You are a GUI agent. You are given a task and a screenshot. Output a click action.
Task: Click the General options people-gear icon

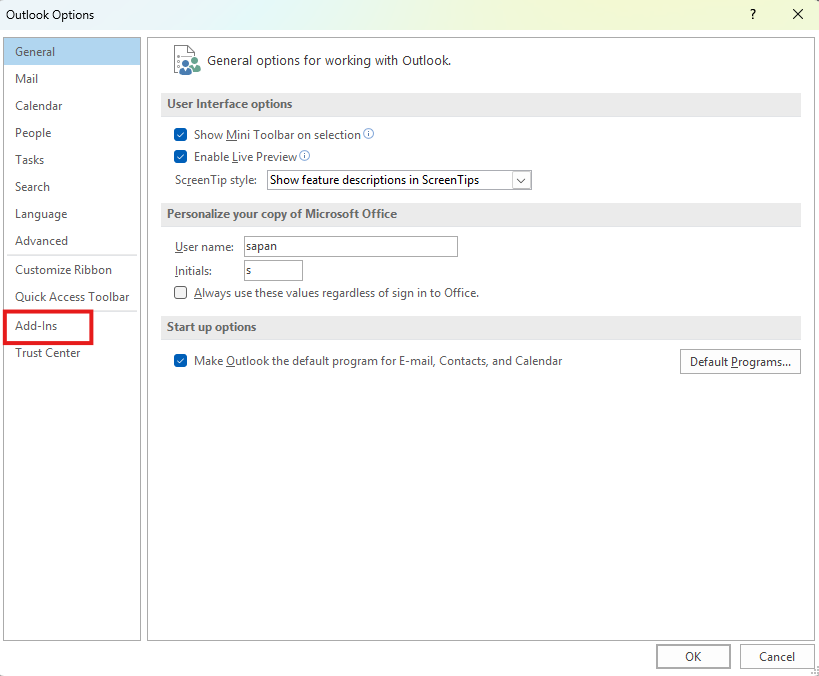click(x=186, y=60)
